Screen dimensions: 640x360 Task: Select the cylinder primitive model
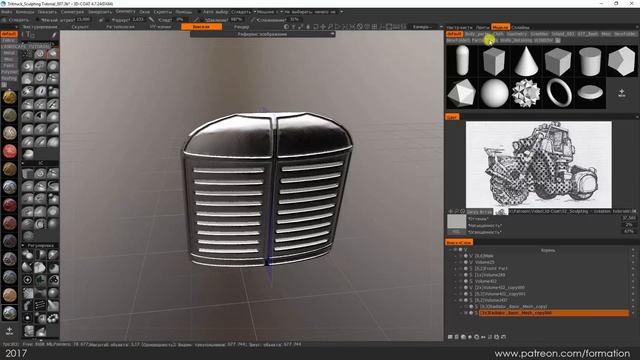(590, 61)
